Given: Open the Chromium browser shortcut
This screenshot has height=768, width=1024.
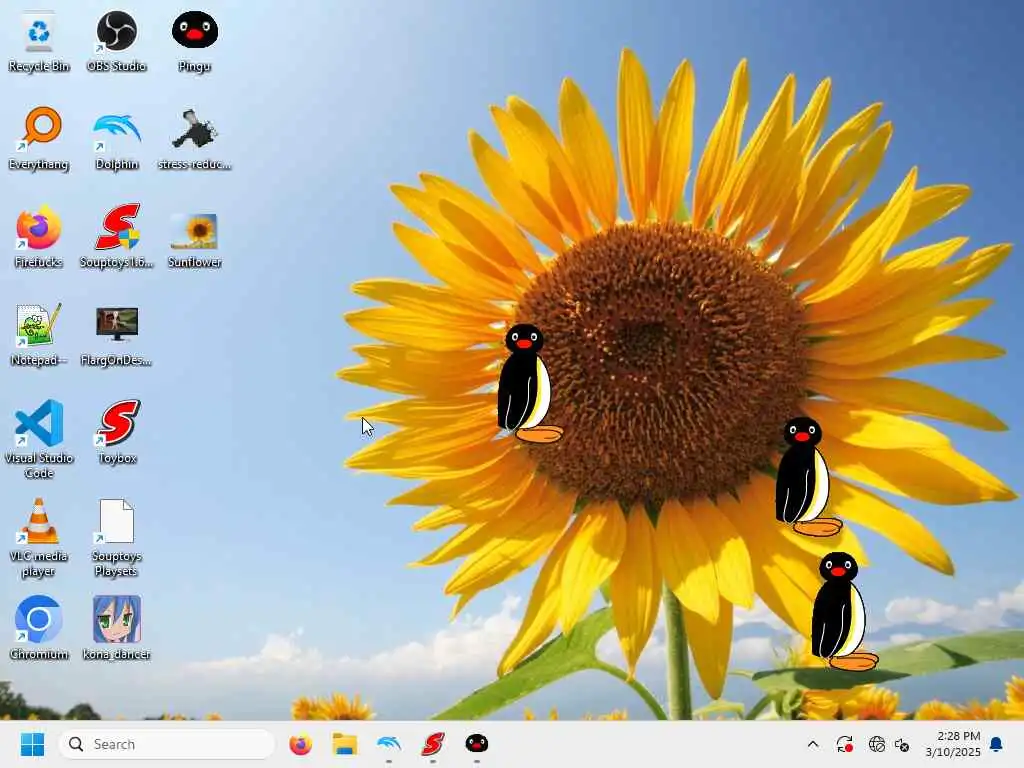Looking at the screenshot, I should (x=39, y=628).
